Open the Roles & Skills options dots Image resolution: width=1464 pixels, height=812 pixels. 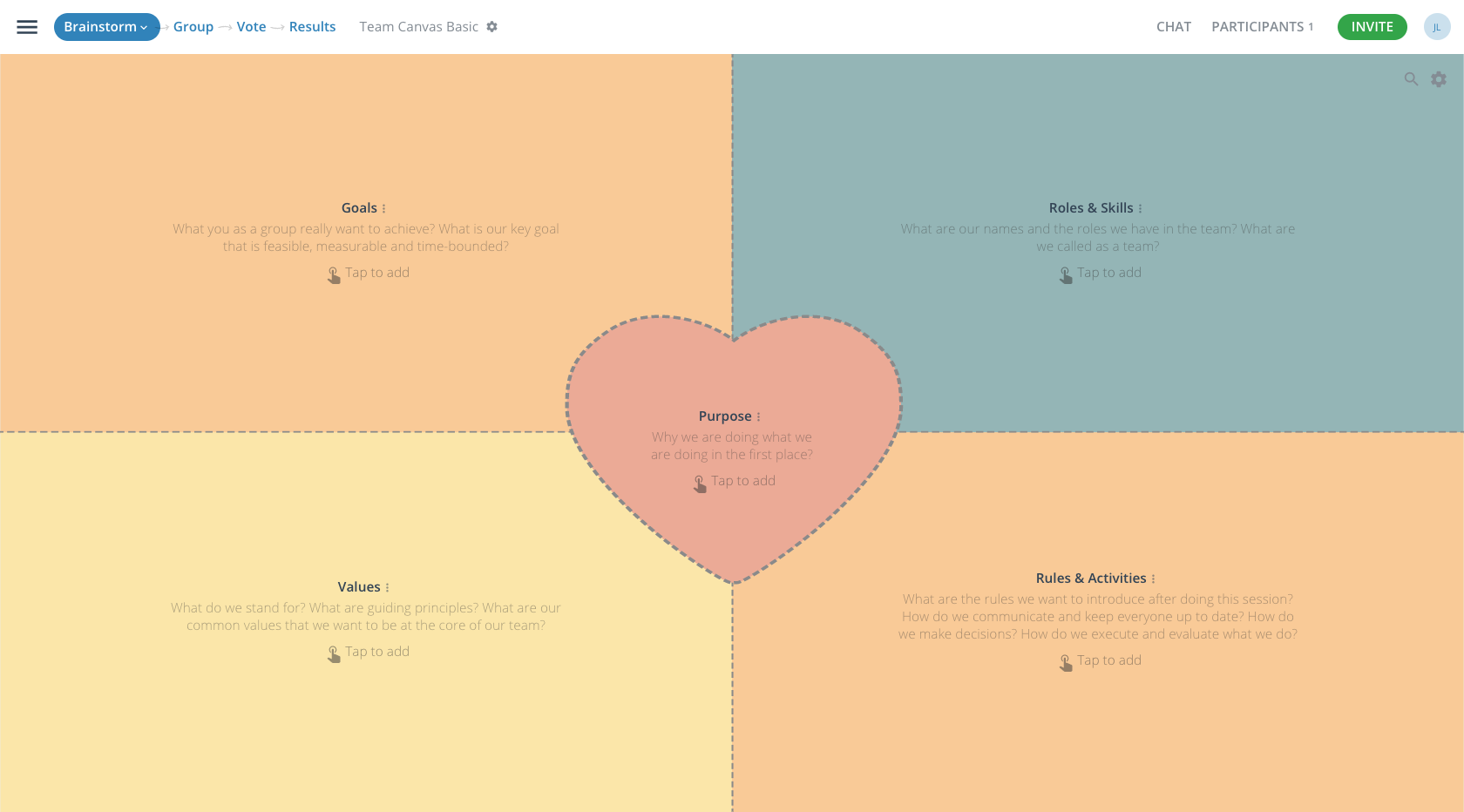[1140, 208]
